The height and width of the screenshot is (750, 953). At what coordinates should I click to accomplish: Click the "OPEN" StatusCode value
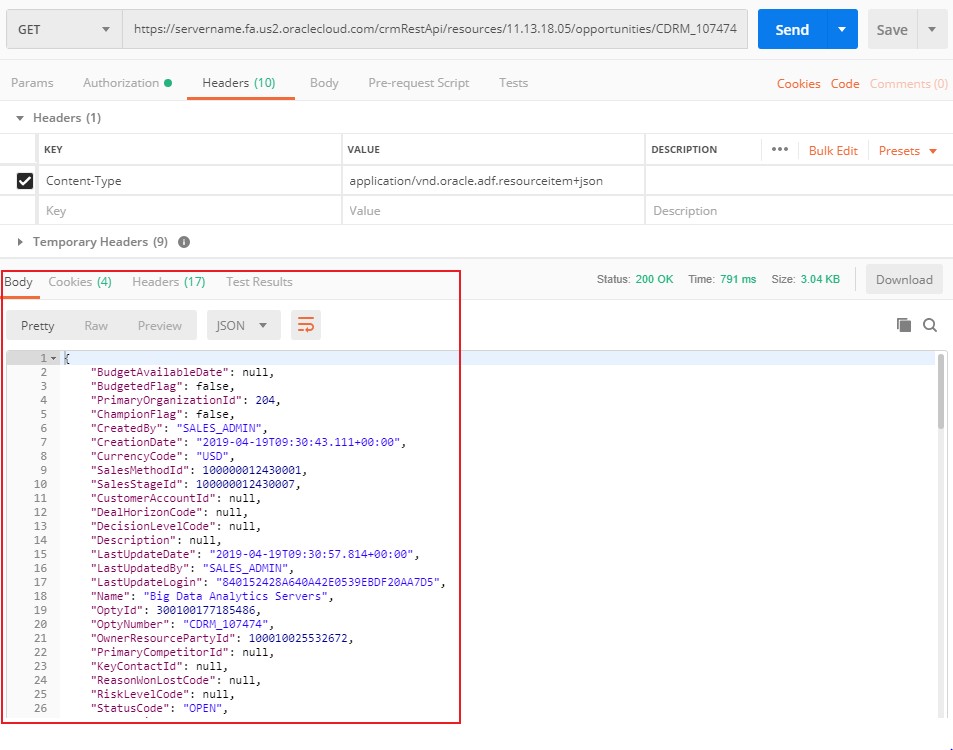pyautogui.click(x=202, y=708)
